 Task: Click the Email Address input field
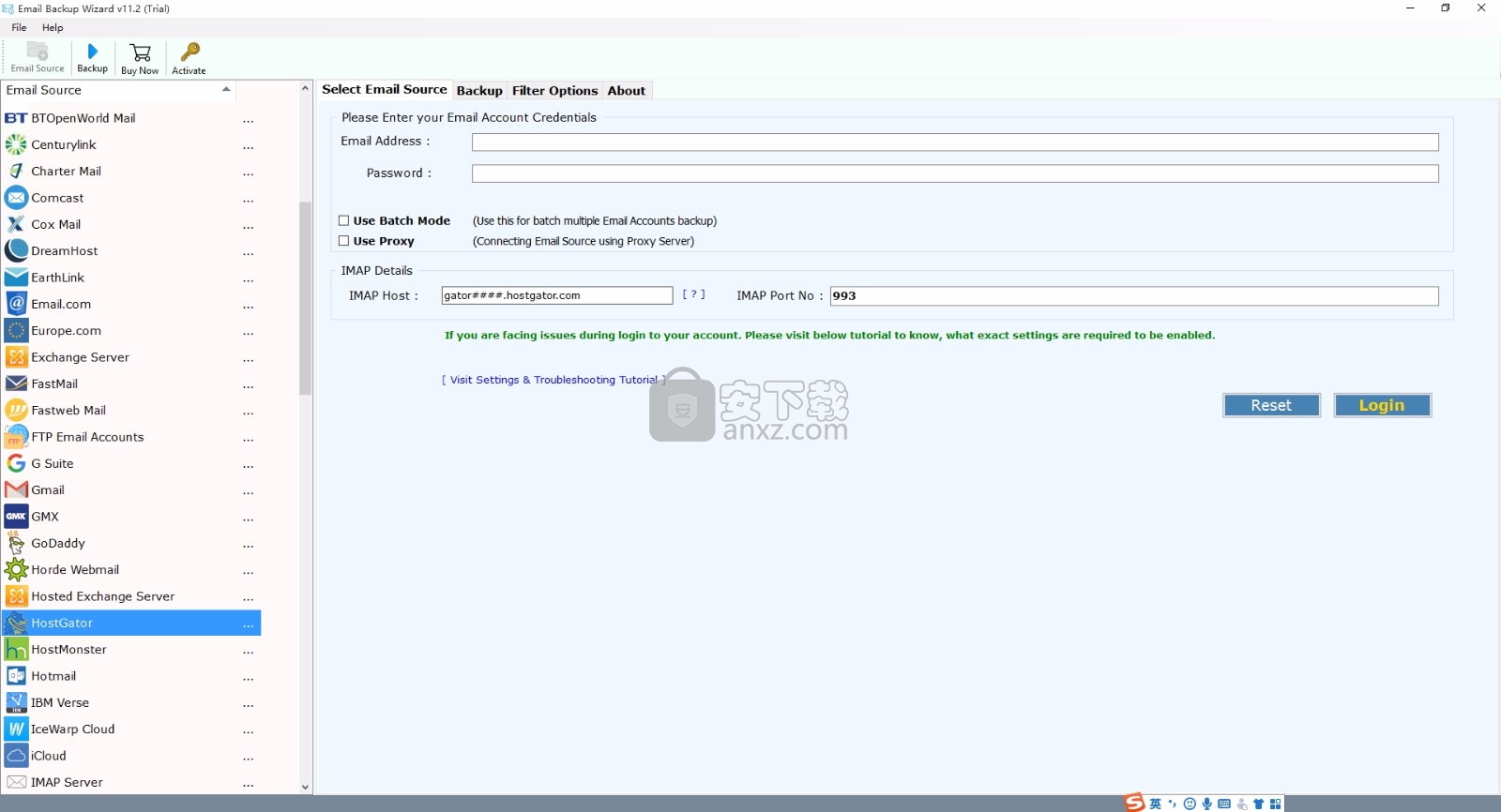(x=955, y=142)
